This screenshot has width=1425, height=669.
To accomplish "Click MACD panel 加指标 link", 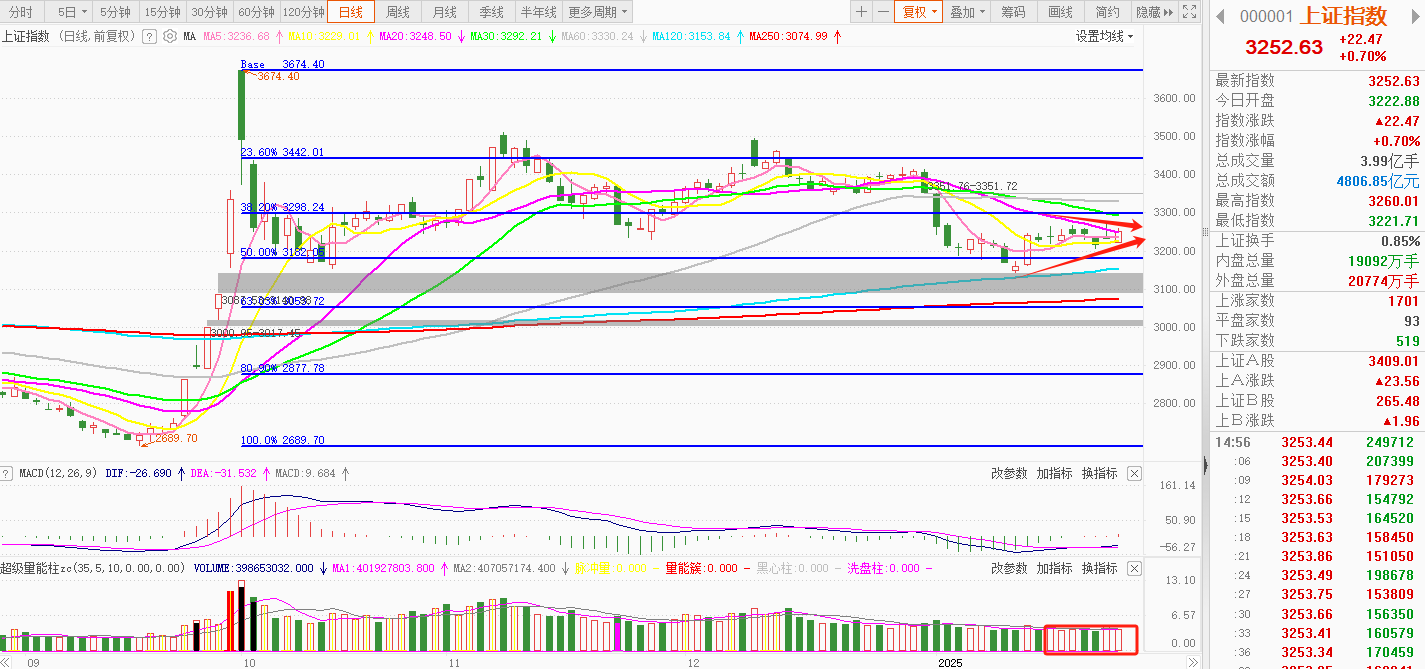I will point(1054,473).
